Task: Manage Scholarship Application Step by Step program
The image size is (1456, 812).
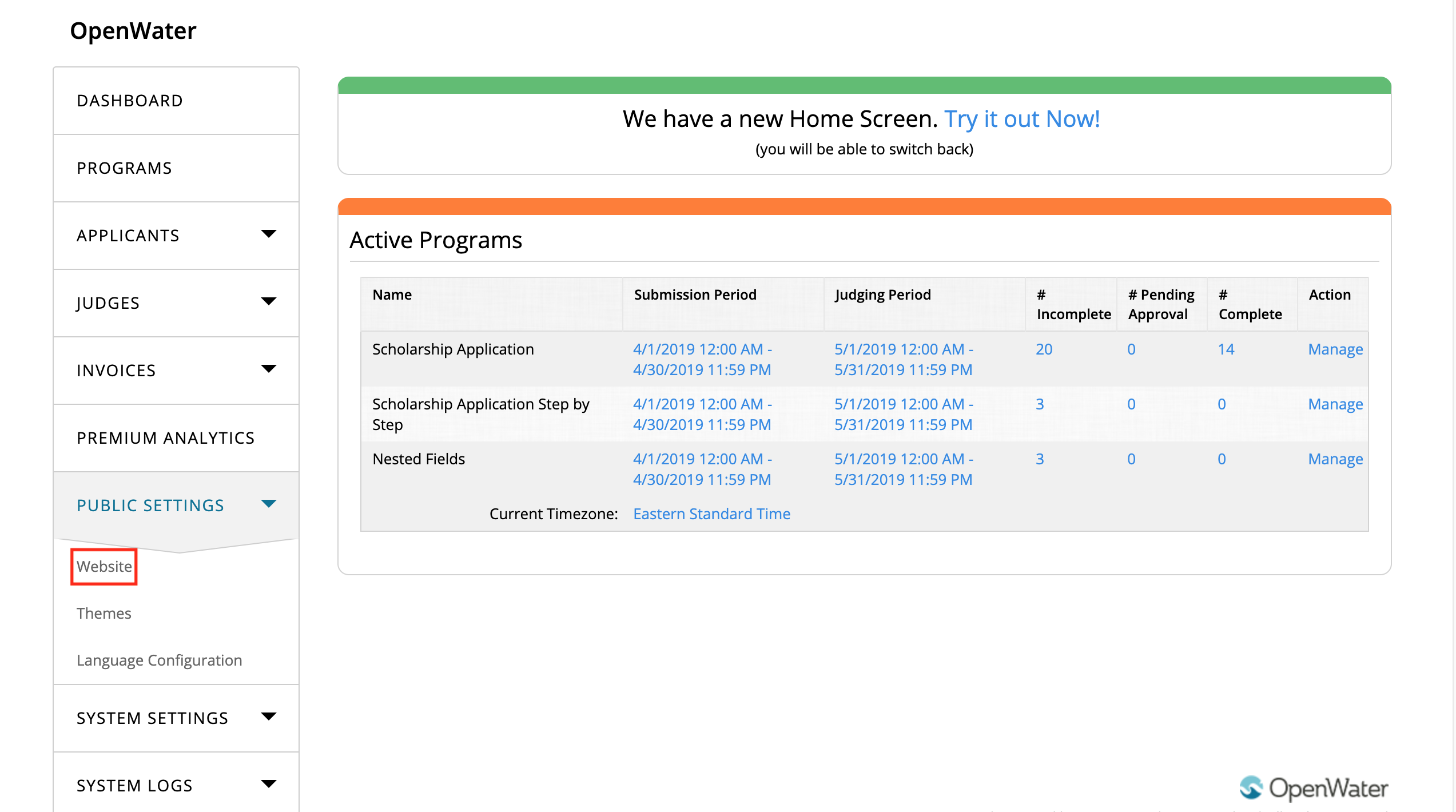Action: pyautogui.click(x=1335, y=404)
